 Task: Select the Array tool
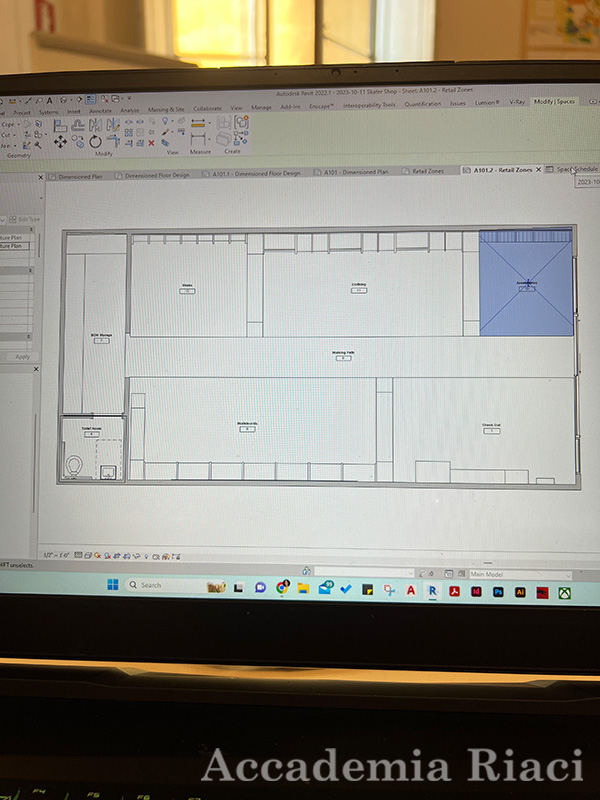129,133
